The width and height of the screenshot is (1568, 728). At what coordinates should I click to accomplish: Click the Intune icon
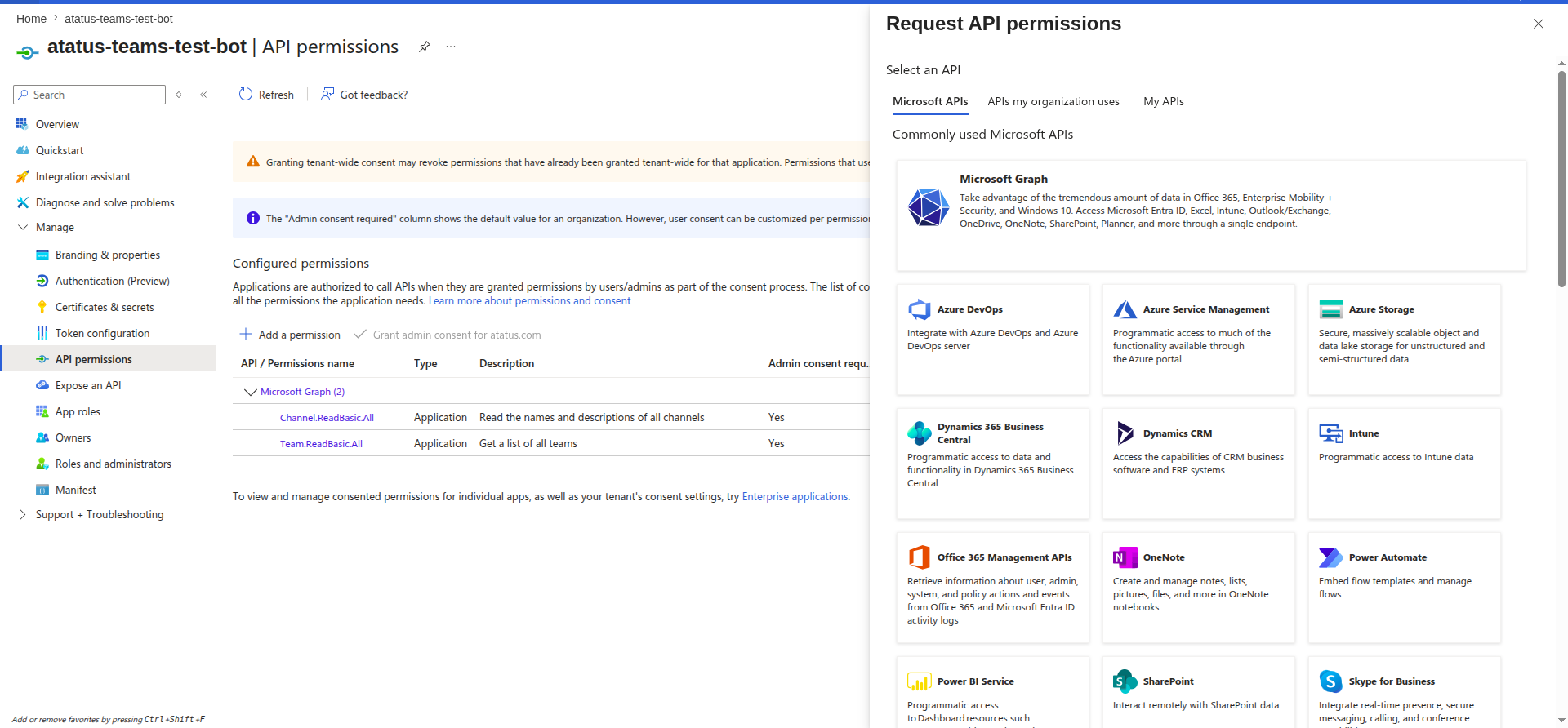(x=1331, y=433)
